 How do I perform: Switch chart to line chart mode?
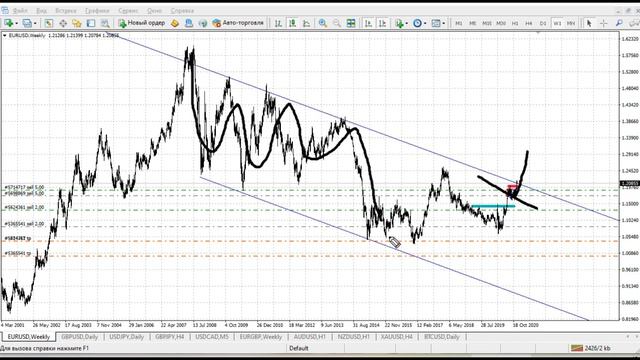(x=306, y=23)
